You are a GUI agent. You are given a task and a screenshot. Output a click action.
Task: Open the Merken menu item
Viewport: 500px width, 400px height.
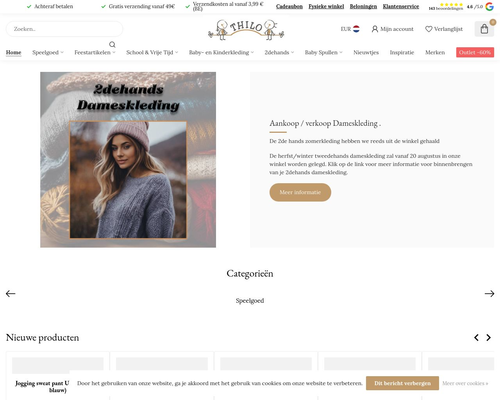(435, 52)
